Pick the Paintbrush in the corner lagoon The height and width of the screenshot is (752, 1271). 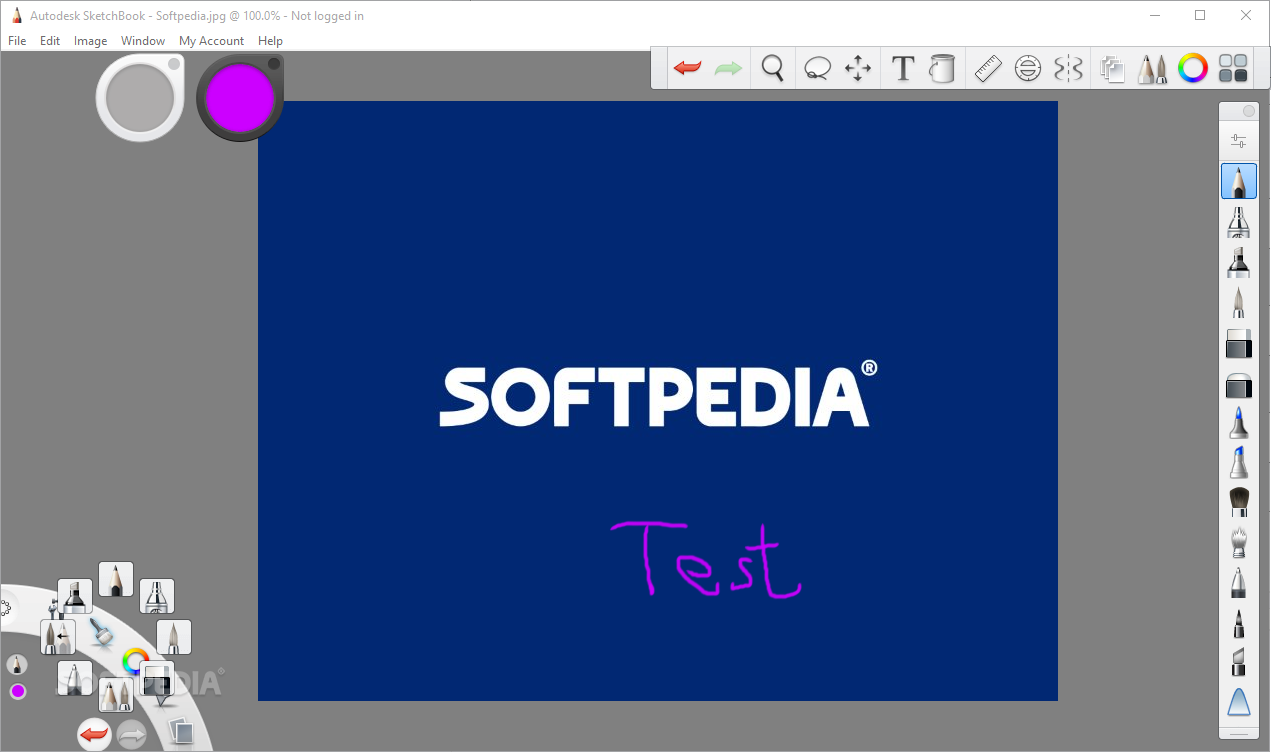click(174, 637)
